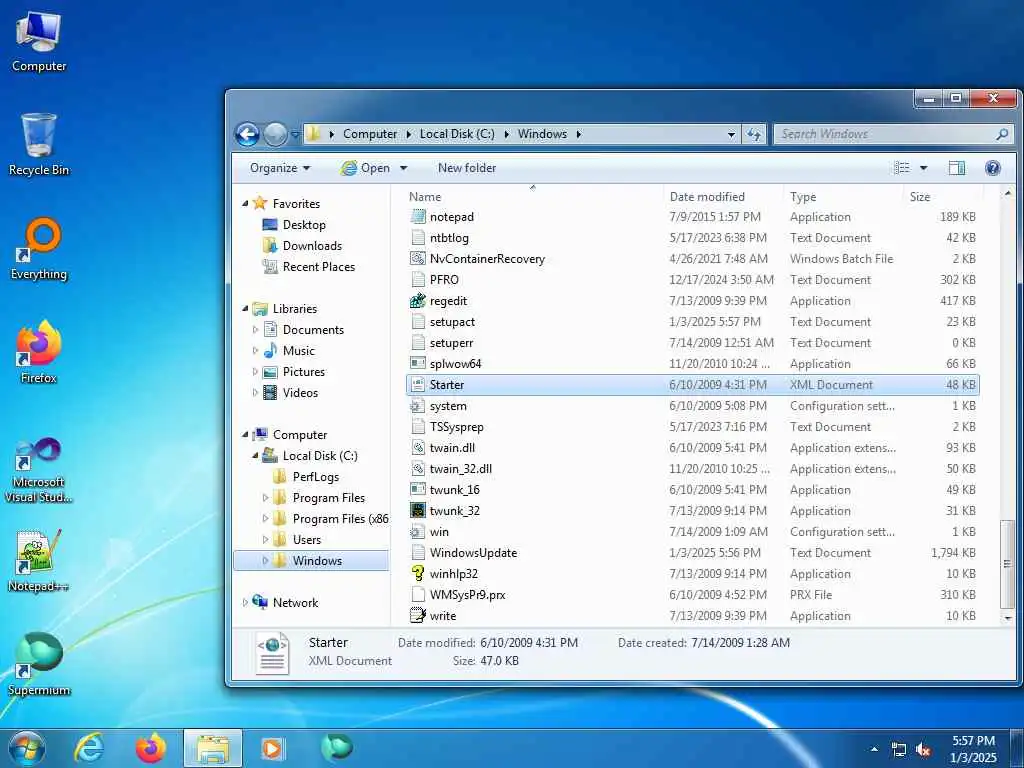Open the dropdown arrow next to Open
1024x768 pixels.
(404, 168)
